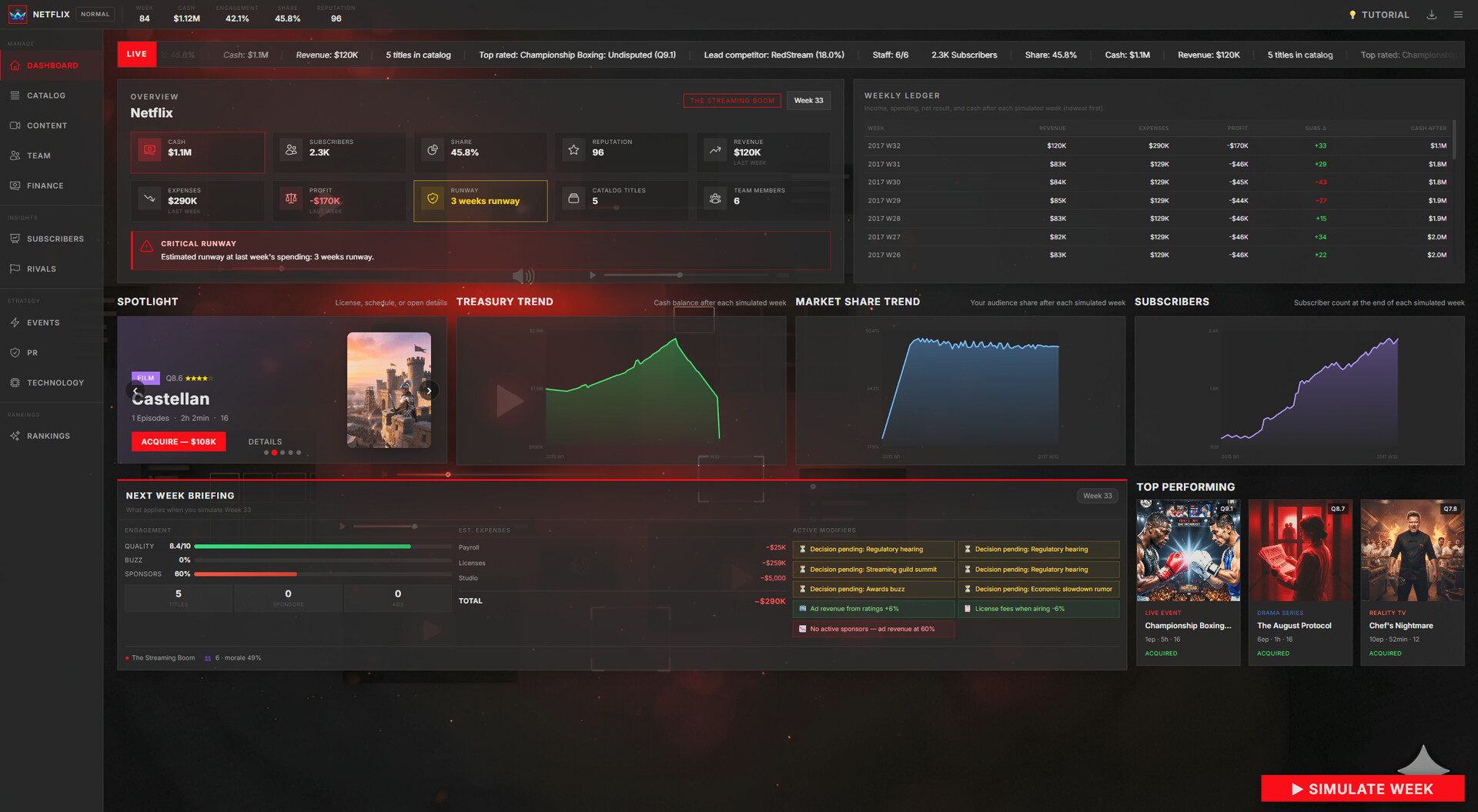Click the Netflix crown logo icon

pos(17,15)
